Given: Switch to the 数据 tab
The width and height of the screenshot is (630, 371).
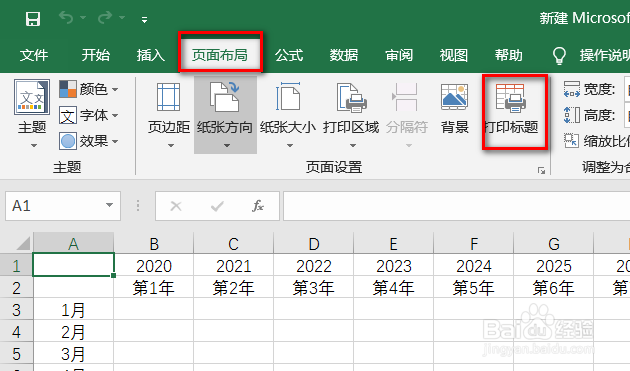Looking at the screenshot, I should coord(344,55).
